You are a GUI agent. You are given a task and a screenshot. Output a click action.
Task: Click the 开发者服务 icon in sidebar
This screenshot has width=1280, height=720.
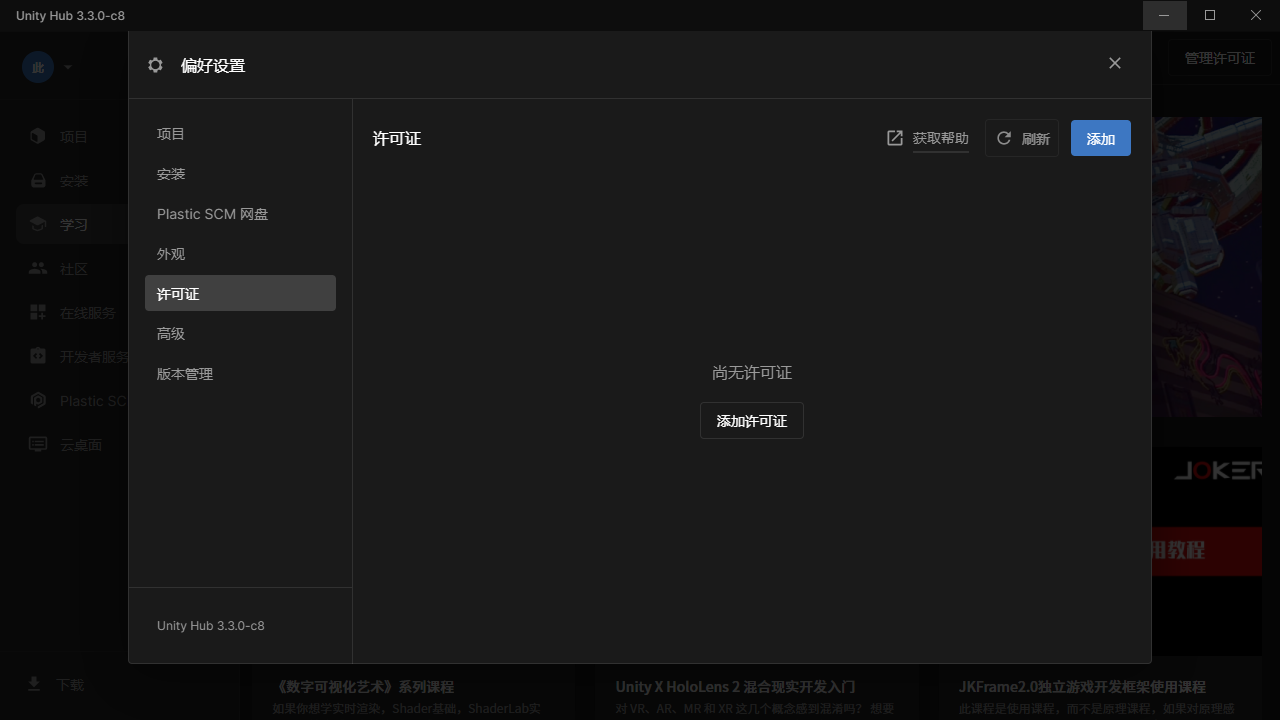click(38, 356)
